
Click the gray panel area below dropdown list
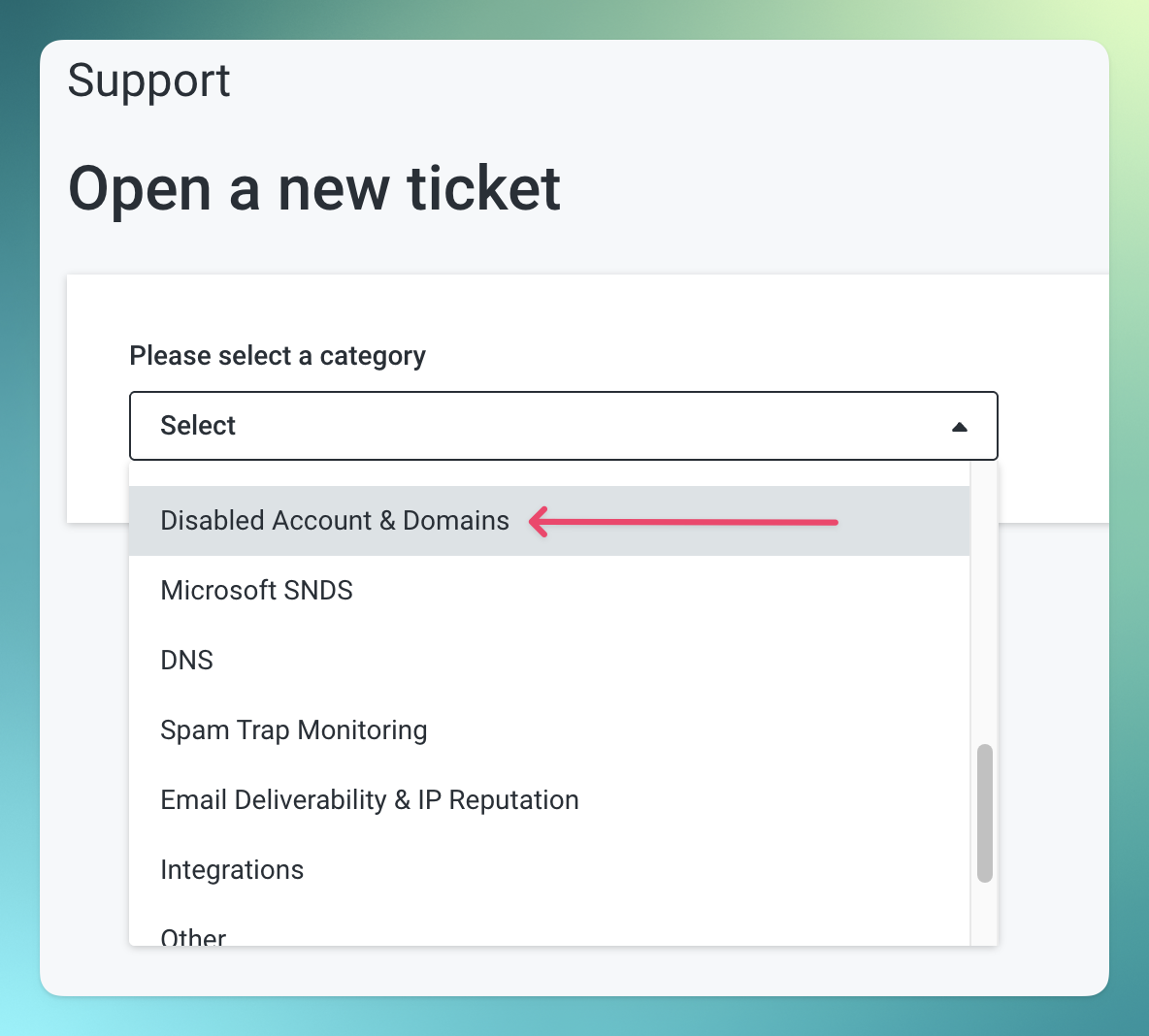click(573, 970)
